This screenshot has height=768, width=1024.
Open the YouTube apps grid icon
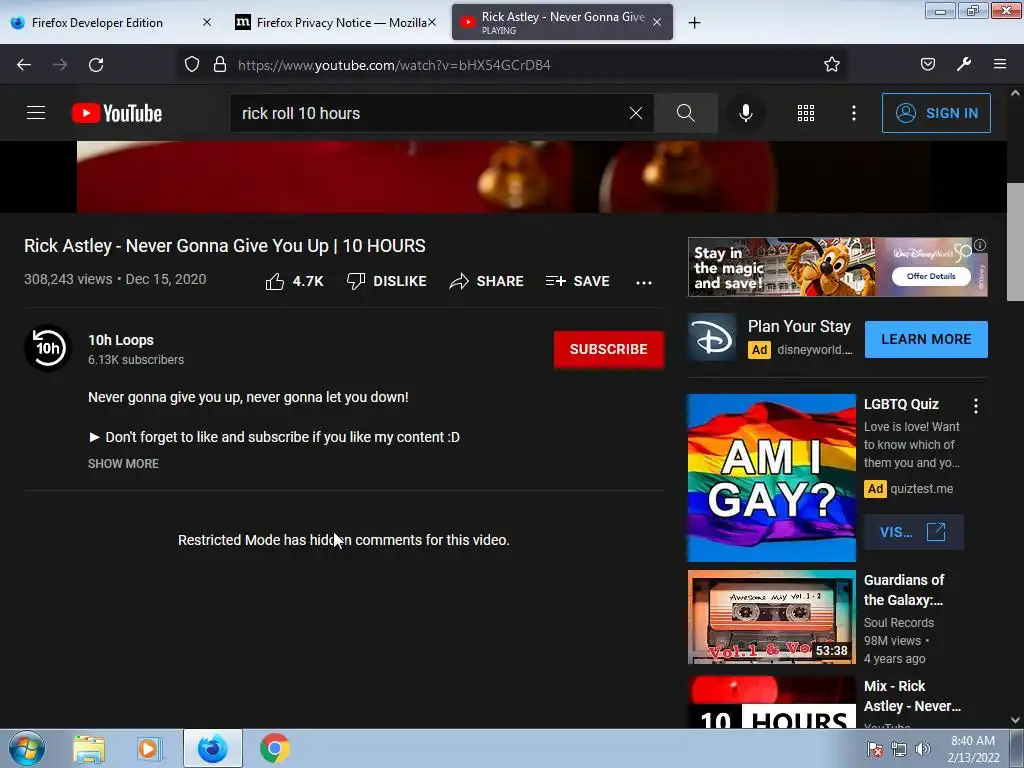806,113
